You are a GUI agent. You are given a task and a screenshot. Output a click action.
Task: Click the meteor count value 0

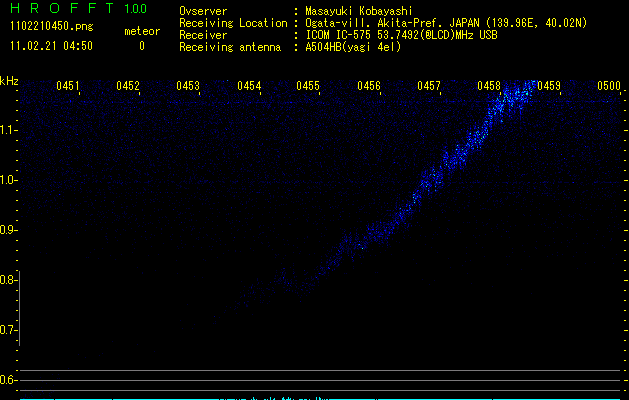[x=142, y=46]
